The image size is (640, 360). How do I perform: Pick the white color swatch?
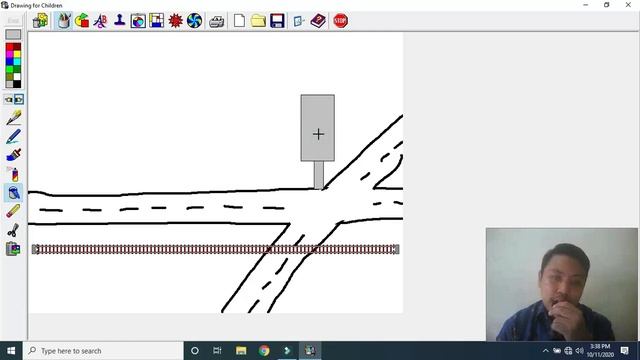17,77
